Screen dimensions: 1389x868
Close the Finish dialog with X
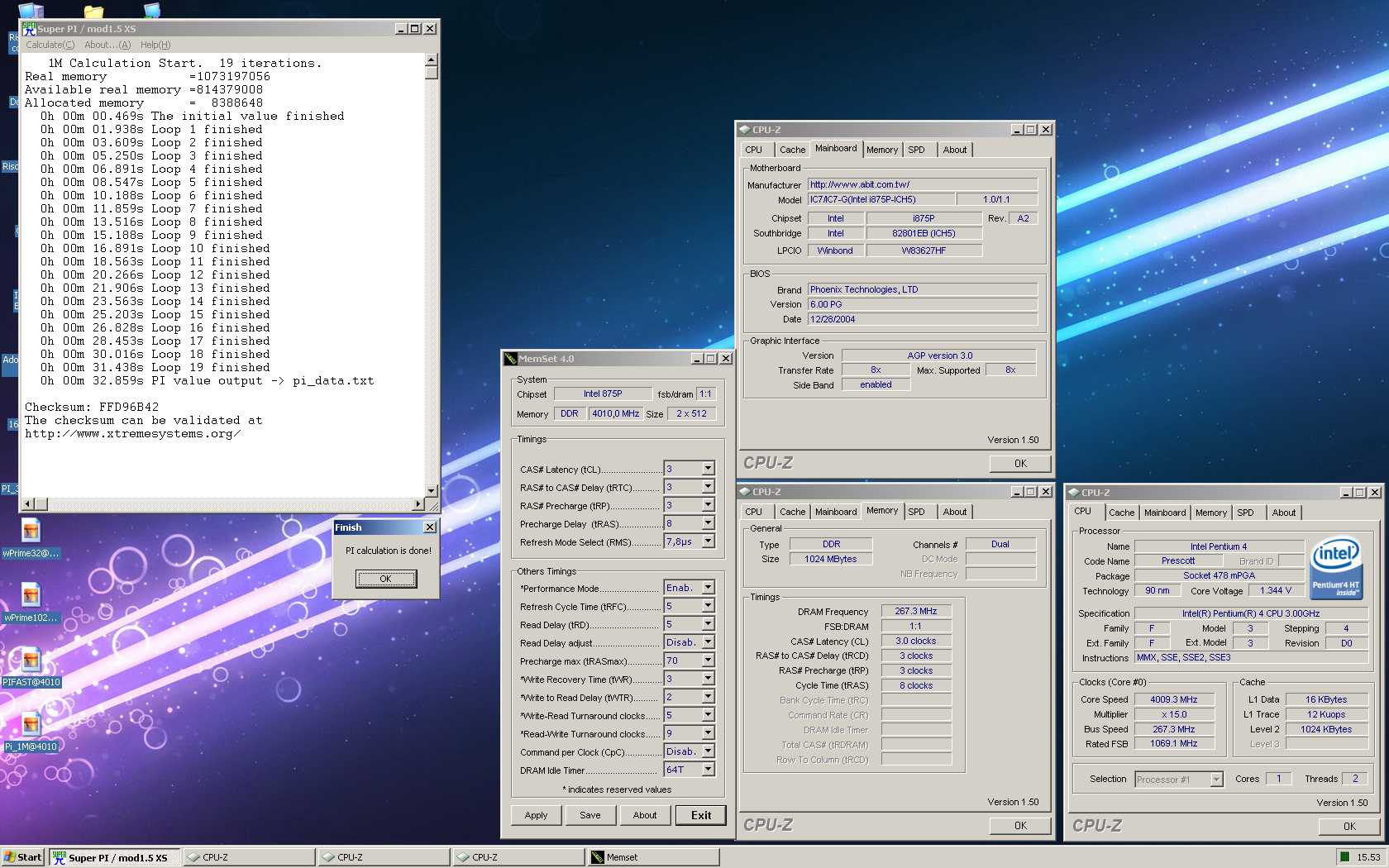(x=430, y=527)
